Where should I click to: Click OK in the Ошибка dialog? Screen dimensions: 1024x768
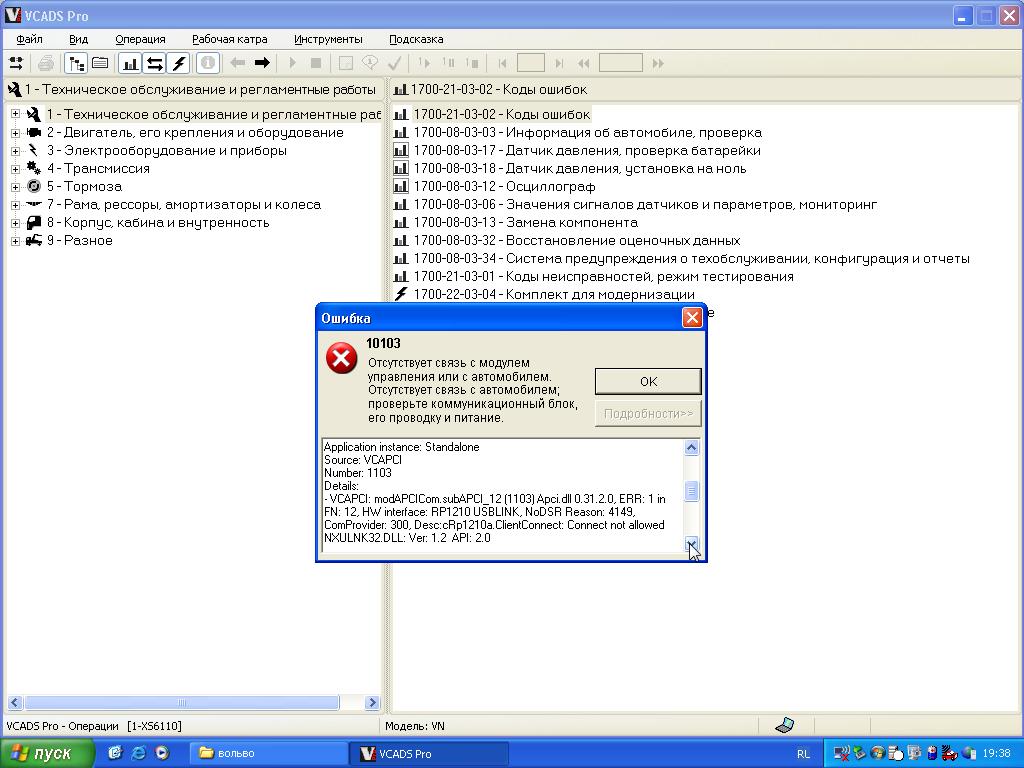tap(648, 381)
